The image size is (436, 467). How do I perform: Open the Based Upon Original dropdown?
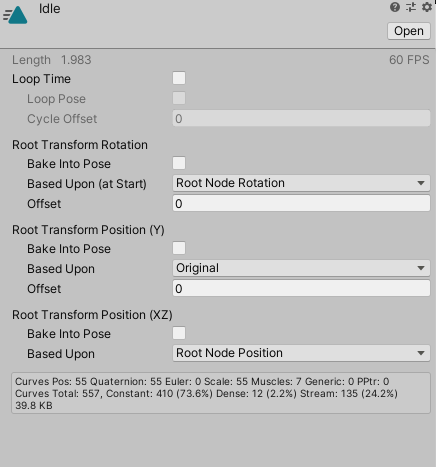301,268
